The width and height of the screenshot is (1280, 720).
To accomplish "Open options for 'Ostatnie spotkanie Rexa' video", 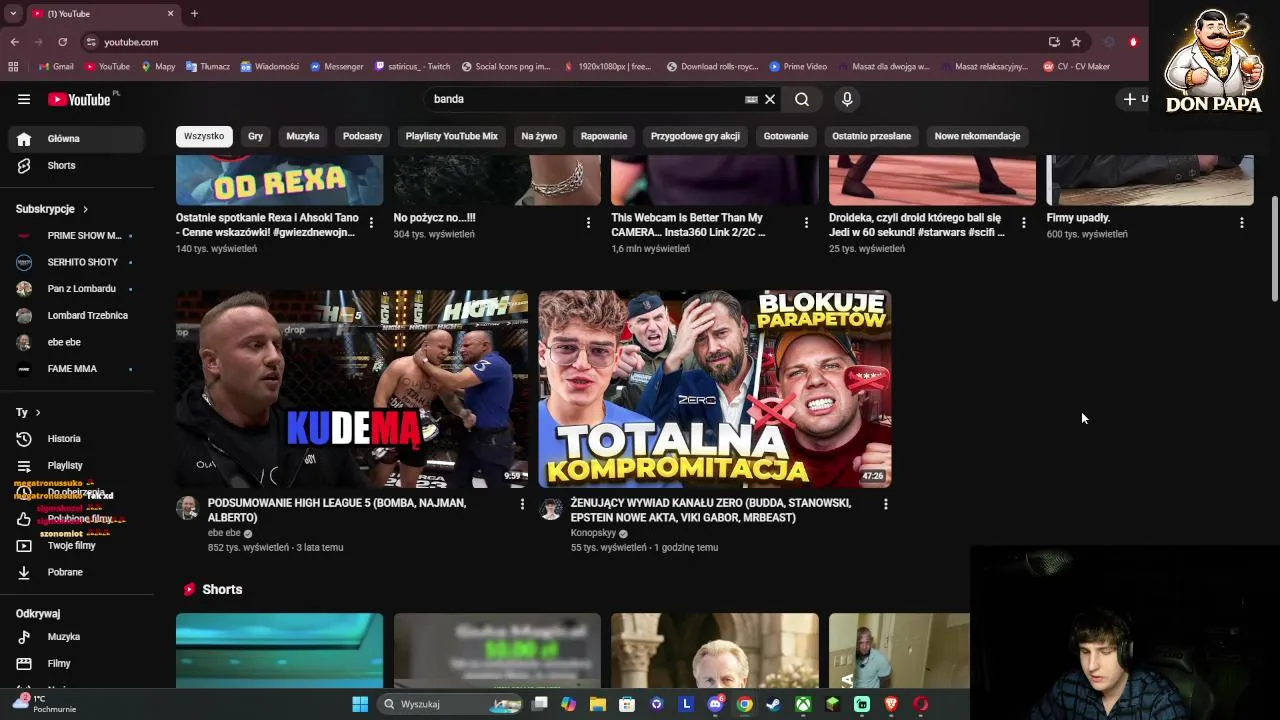I will point(371,223).
